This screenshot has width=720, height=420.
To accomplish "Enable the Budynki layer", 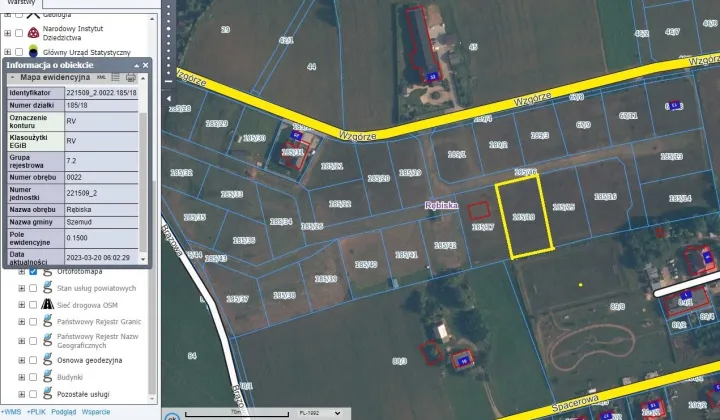I will click(33, 377).
